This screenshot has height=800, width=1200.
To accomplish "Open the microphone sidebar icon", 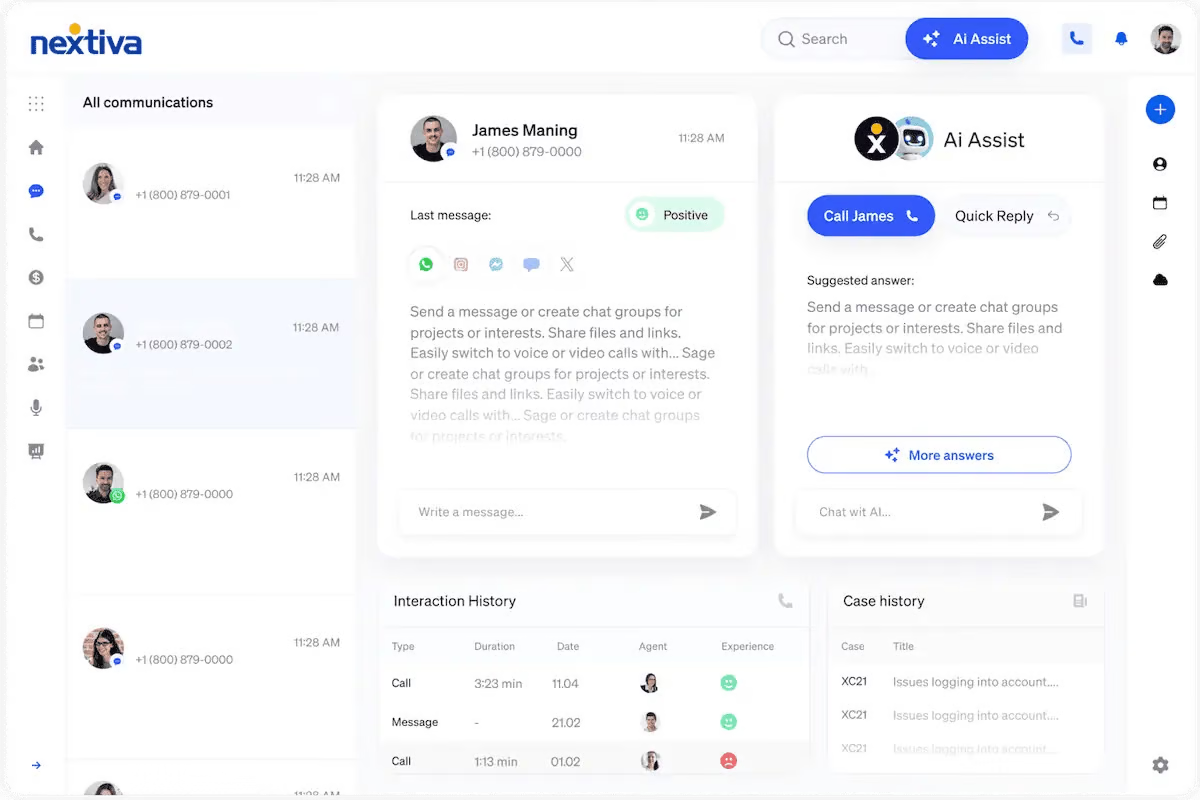I will [36, 408].
